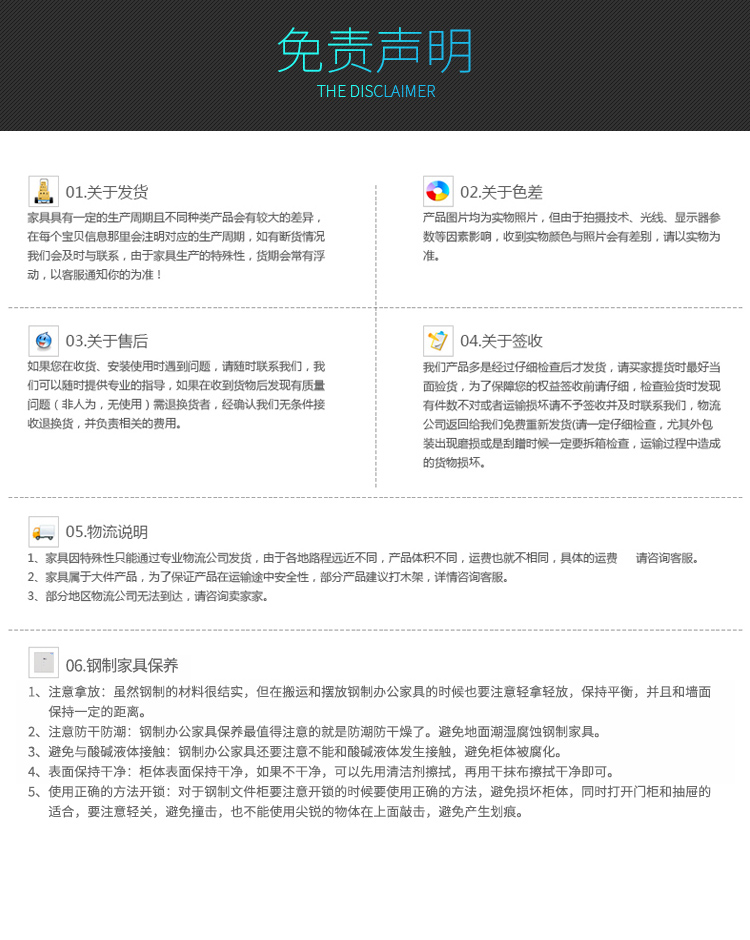Click the 05.物流说明 heading text
Viewport: 750px width, 940px height.
[x=107, y=532]
